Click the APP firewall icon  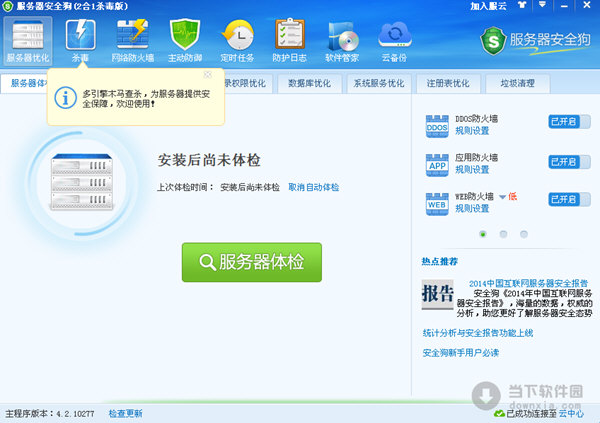(x=437, y=165)
